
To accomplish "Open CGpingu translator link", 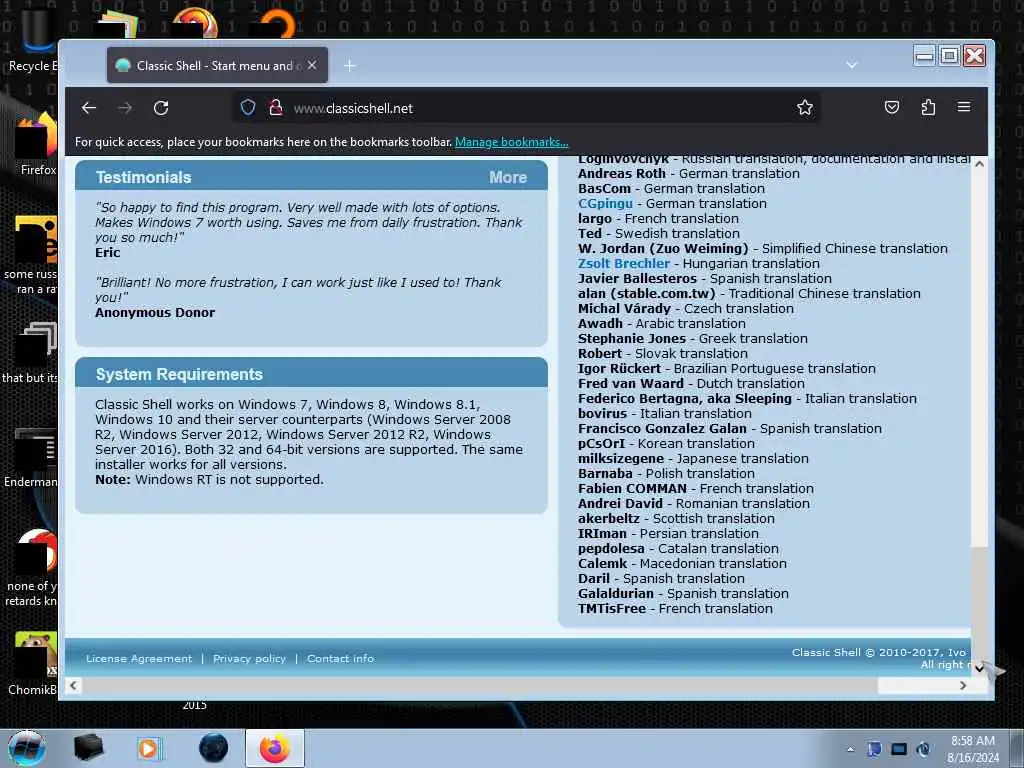I will click(605, 203).
